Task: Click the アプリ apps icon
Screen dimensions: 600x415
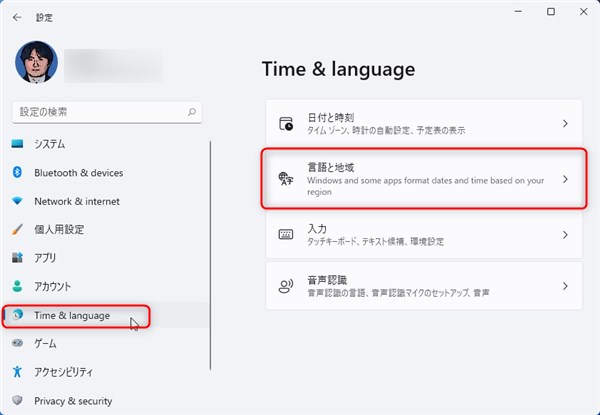Action: pos(17,257)
